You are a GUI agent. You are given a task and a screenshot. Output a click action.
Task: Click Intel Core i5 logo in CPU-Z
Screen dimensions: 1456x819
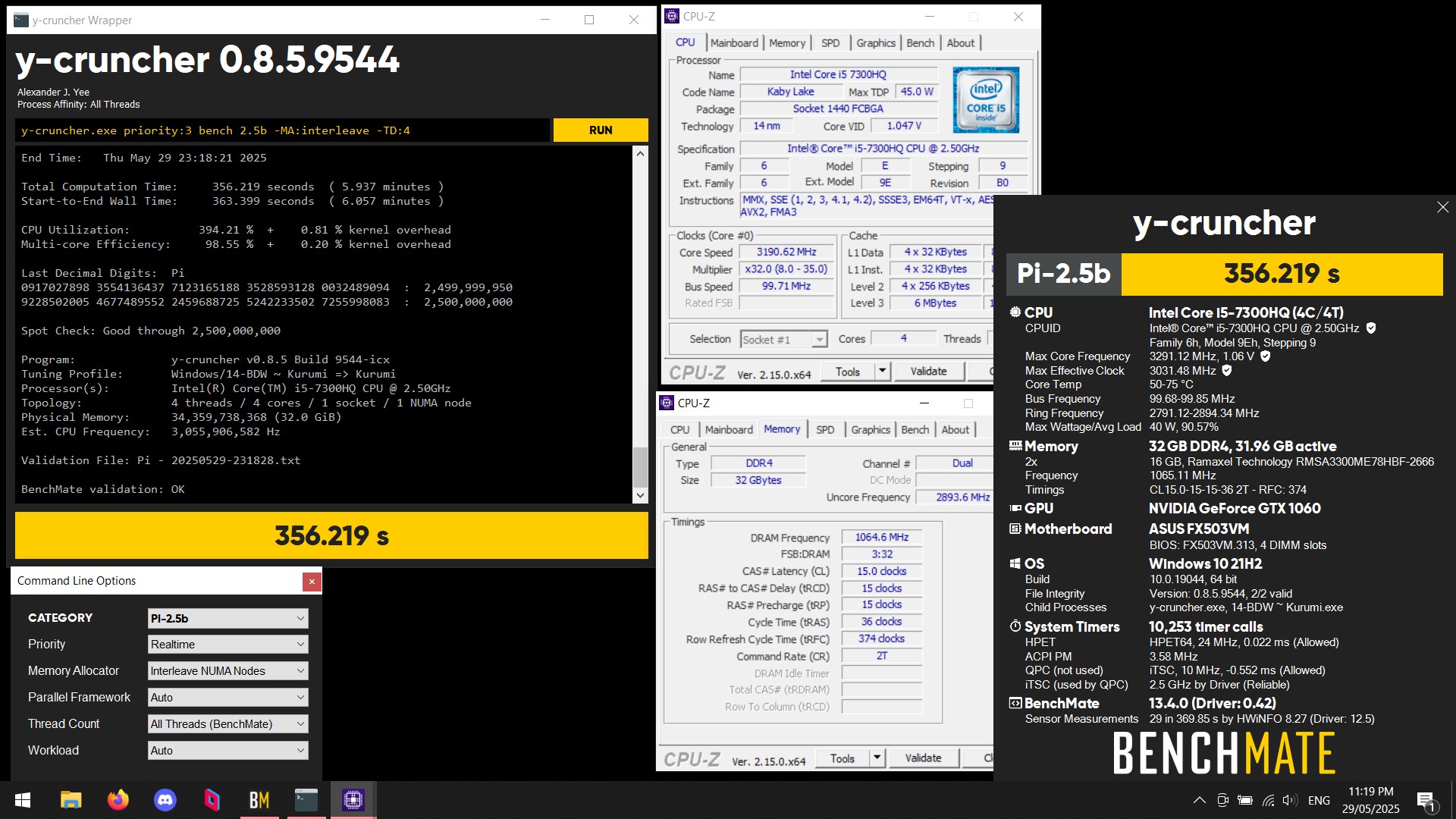tap(985, 100)
